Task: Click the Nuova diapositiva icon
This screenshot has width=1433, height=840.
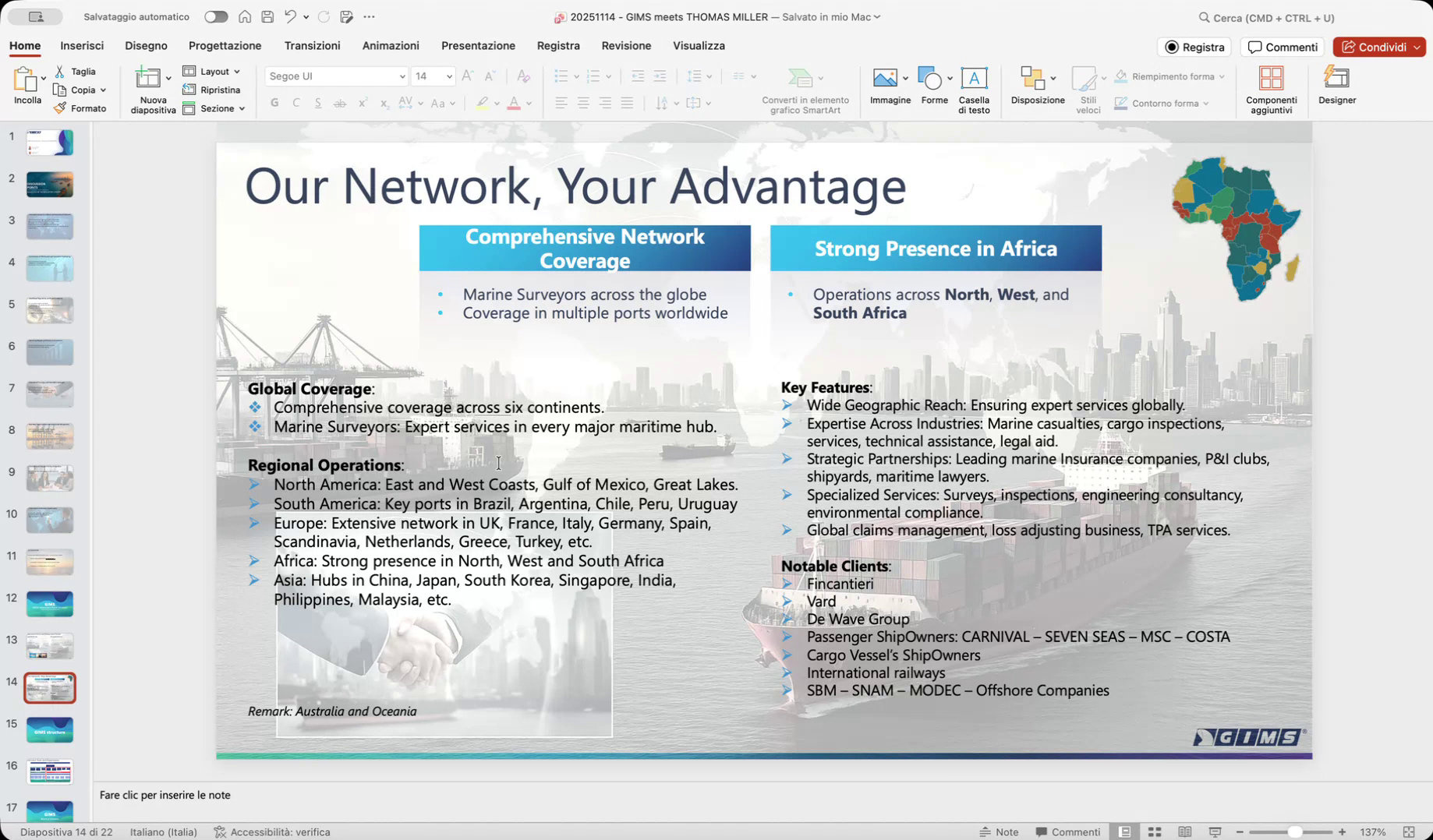Action: (x=147, y=79)
